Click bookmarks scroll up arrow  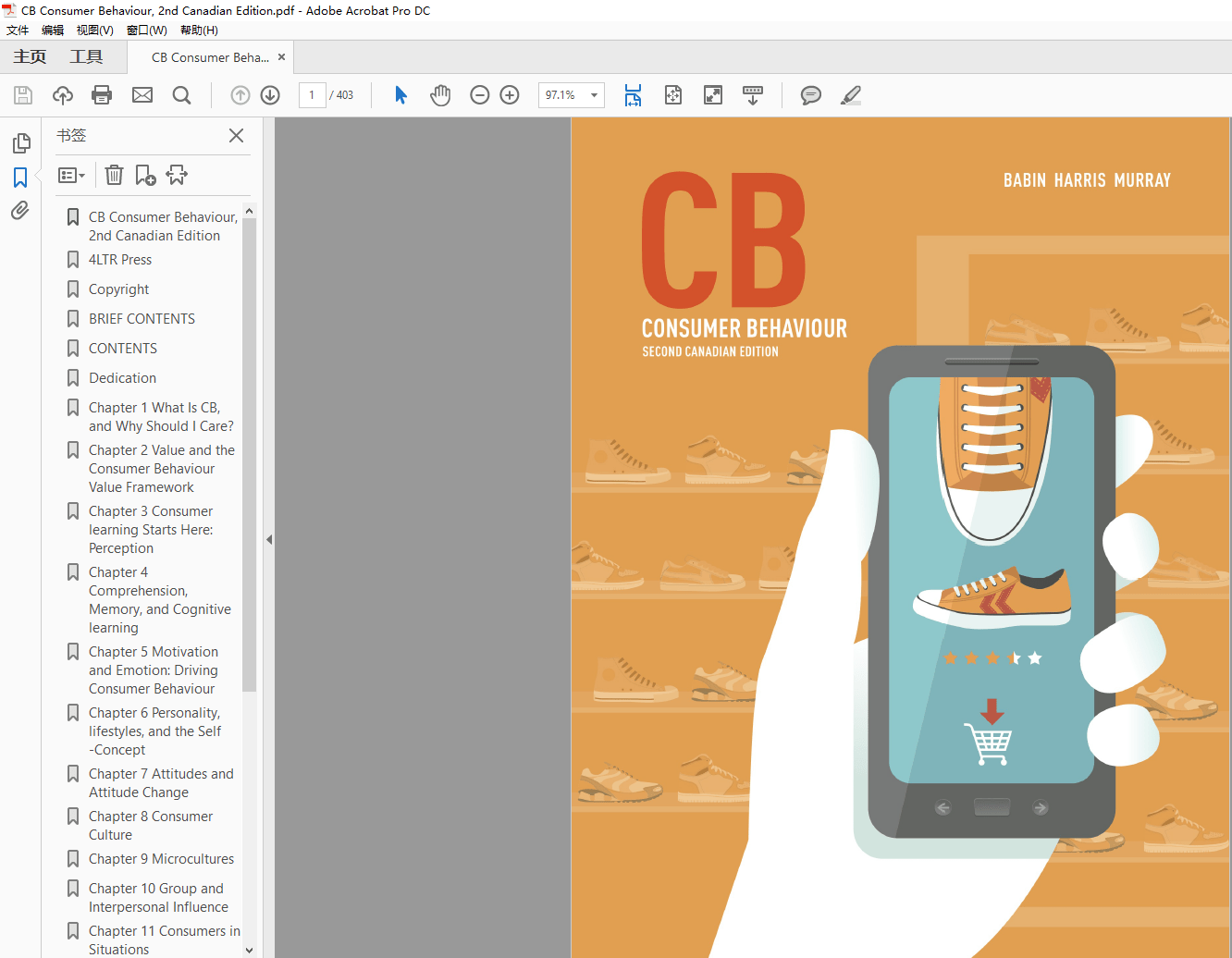click(249, 212)
